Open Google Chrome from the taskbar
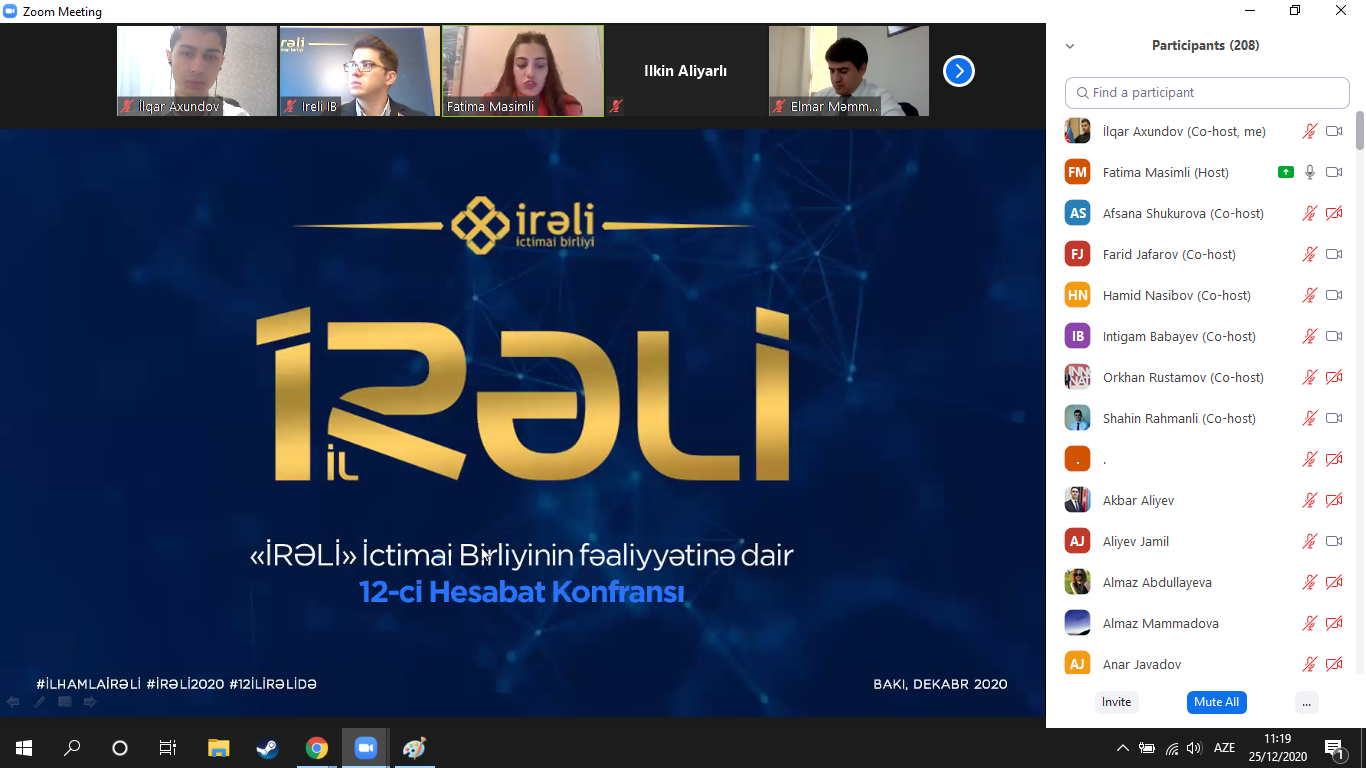This screenshot has width=1366, height=768. click(317, 747)
